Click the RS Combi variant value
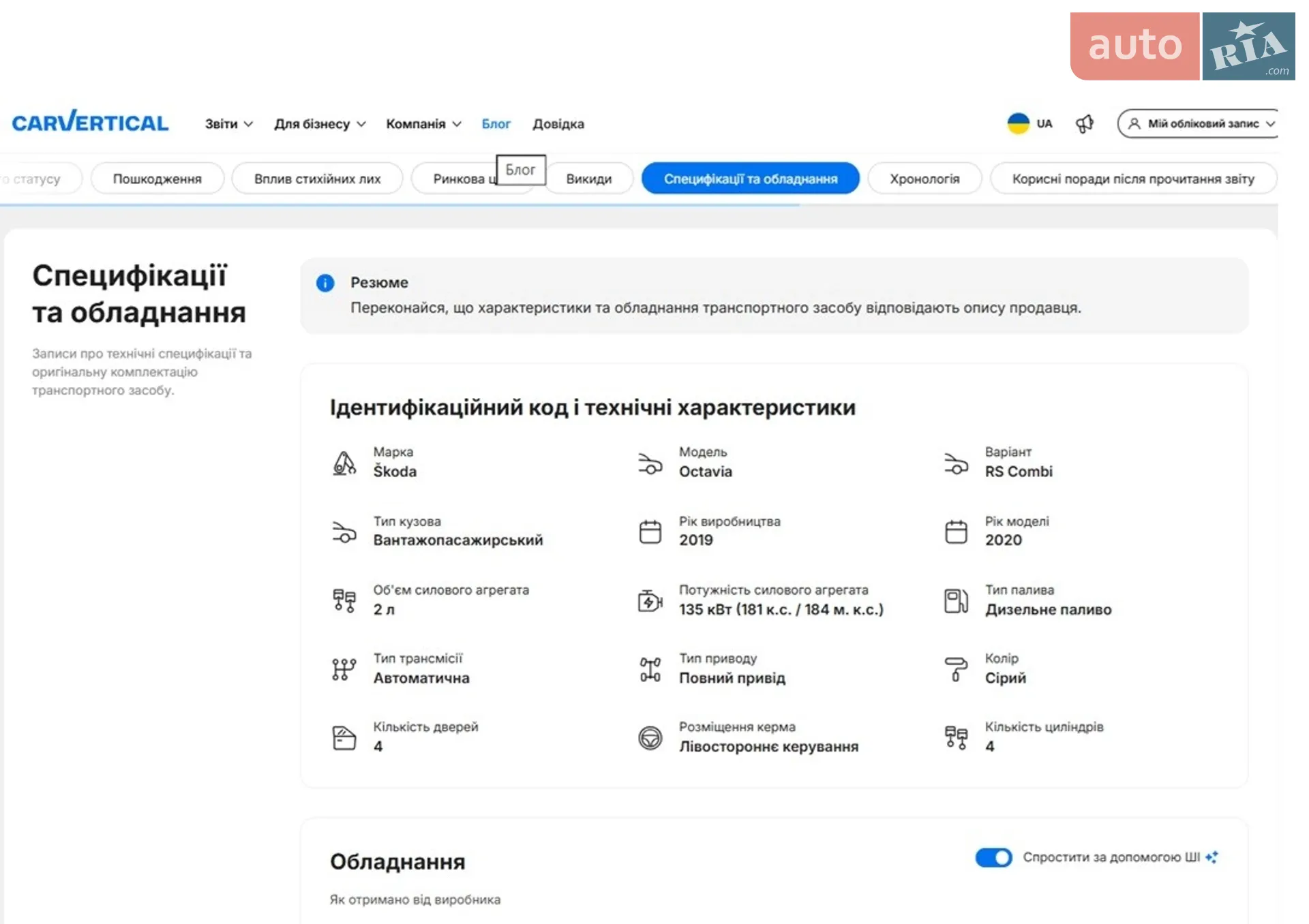Image resolution: width=1309 pixels, height=924 pixels. point(1019,472)
